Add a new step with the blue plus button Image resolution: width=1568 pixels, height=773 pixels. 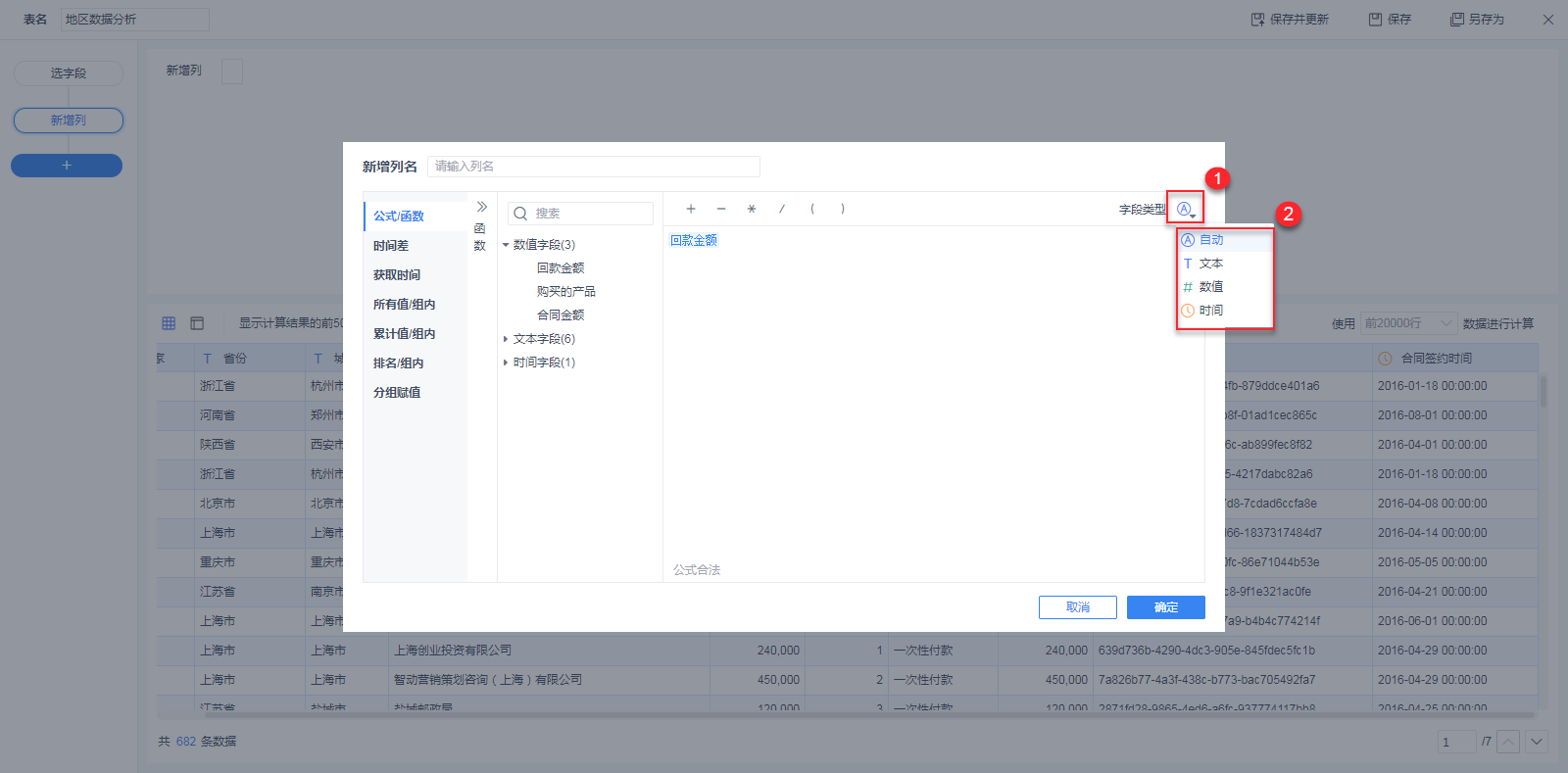pyautogui.click(x=67, y=166)
